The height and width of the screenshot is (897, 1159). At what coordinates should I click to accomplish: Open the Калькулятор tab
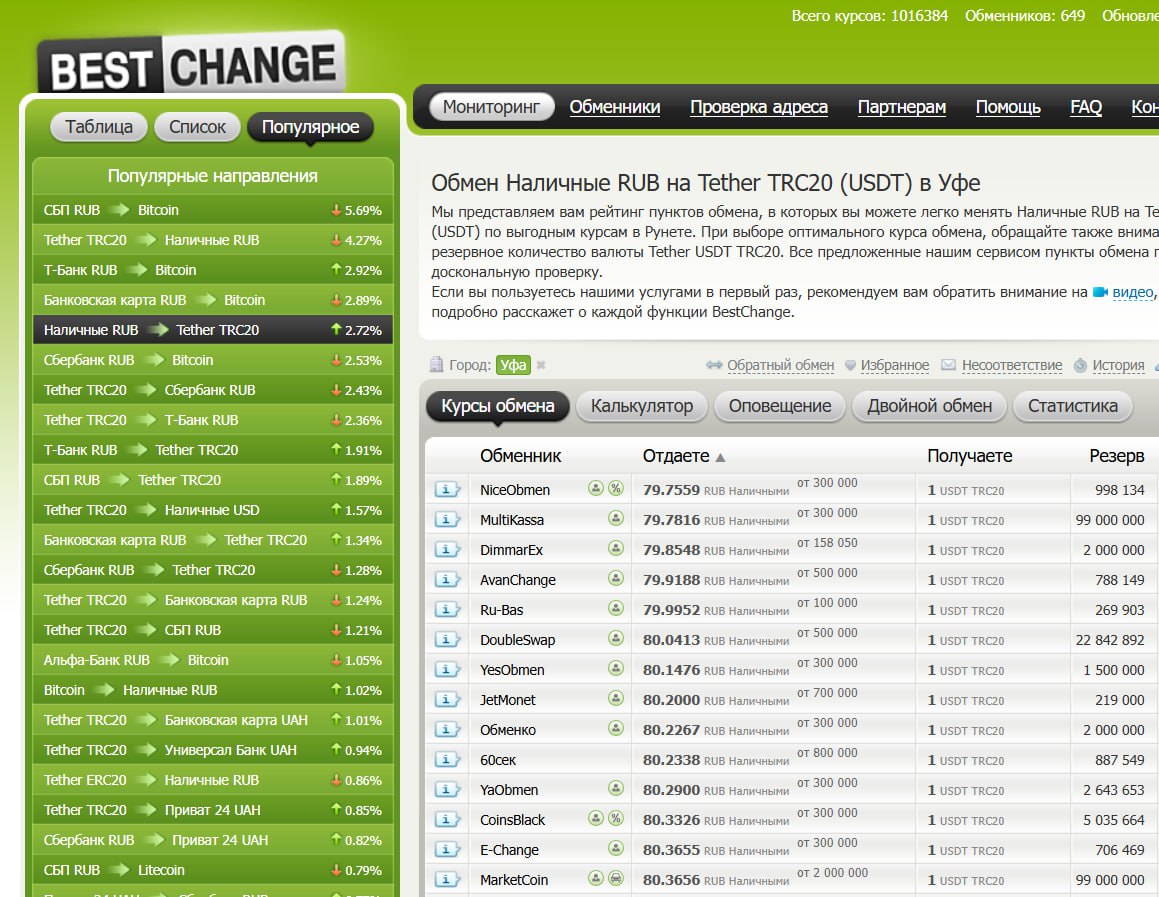(x=641, y=406)
